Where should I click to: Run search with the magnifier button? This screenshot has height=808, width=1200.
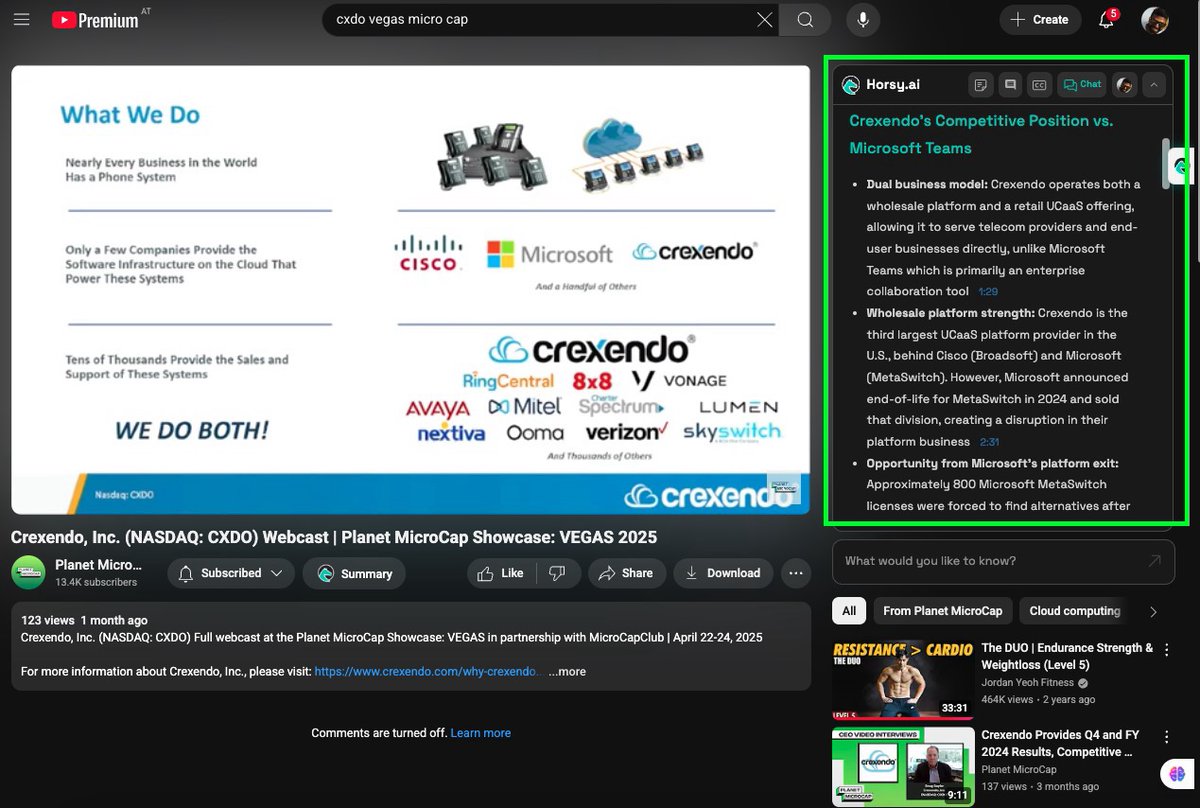pyautogui.click(x=806, y=19)
